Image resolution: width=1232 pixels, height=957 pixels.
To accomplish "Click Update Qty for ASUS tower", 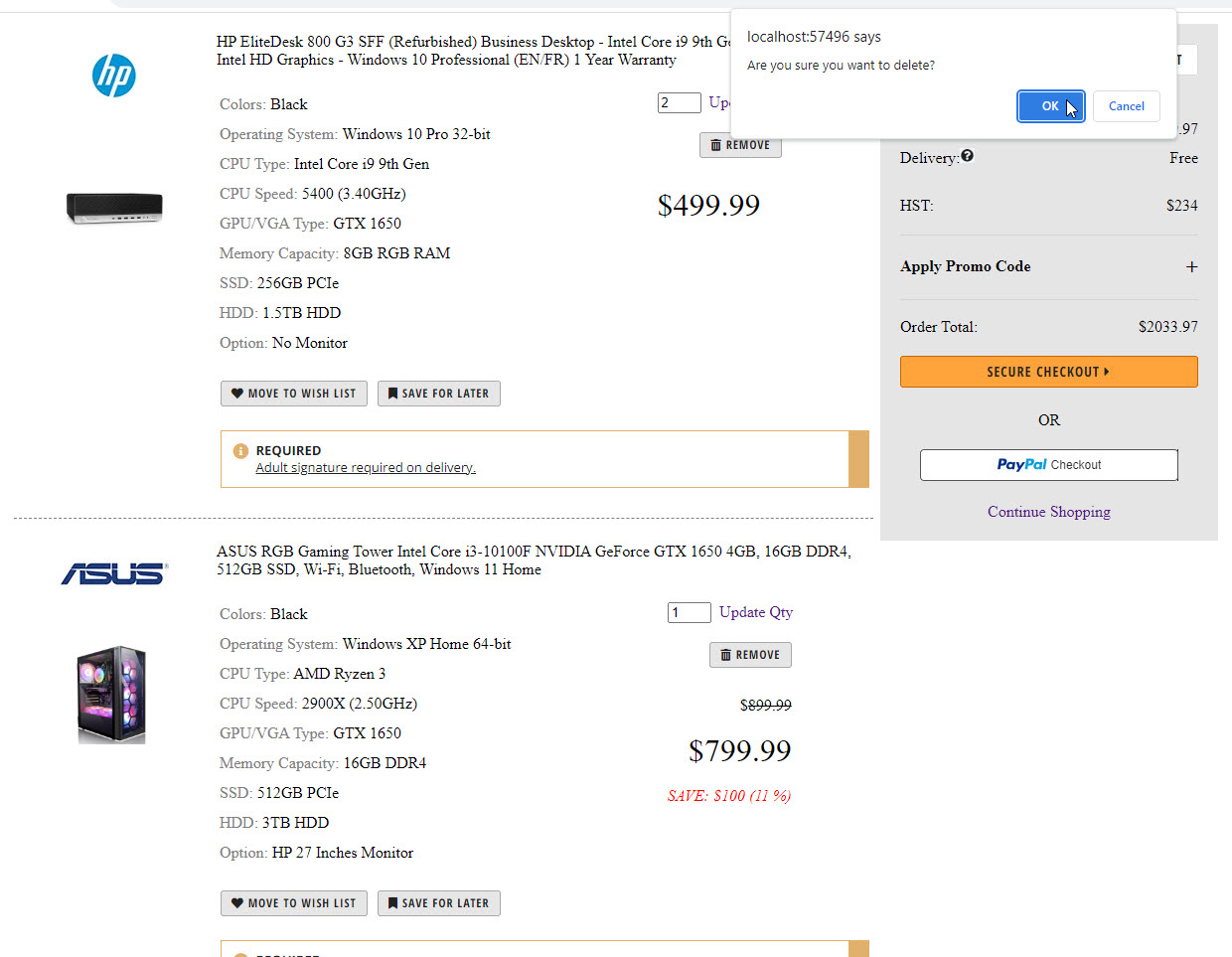I will point(756,612).
